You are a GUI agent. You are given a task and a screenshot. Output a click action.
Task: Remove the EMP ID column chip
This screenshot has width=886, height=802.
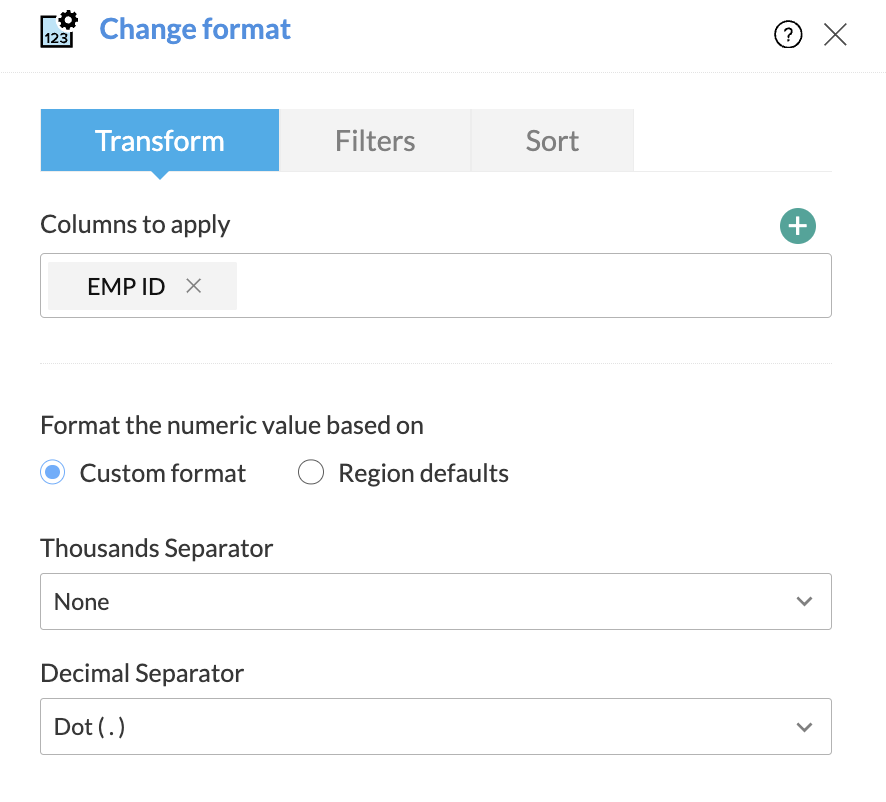pyautogui.click(x=194, y=286)
